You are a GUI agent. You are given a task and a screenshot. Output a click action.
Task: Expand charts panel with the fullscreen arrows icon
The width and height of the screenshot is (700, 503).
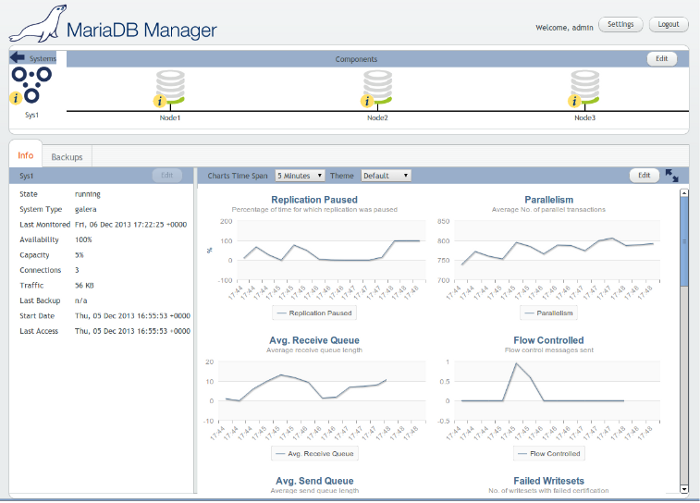tap(672, 175)
